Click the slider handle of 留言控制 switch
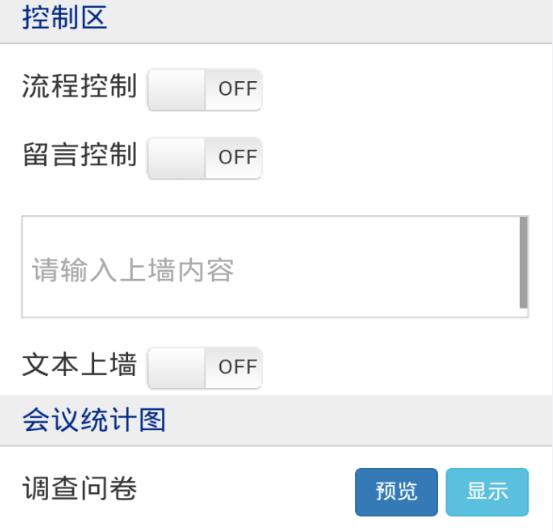The image size is (553, 532). pyautogui.click(x=176, y=158)
